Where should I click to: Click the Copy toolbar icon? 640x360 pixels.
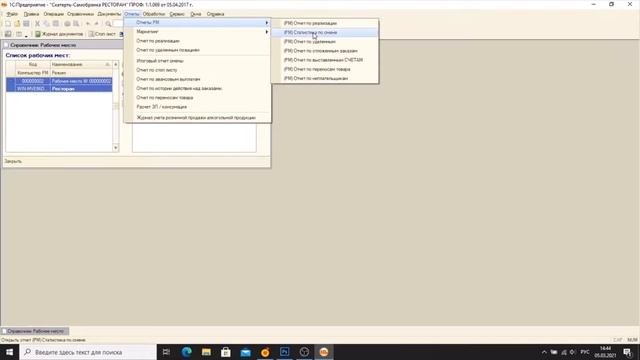pyautogui.click(x=47, y=24)
